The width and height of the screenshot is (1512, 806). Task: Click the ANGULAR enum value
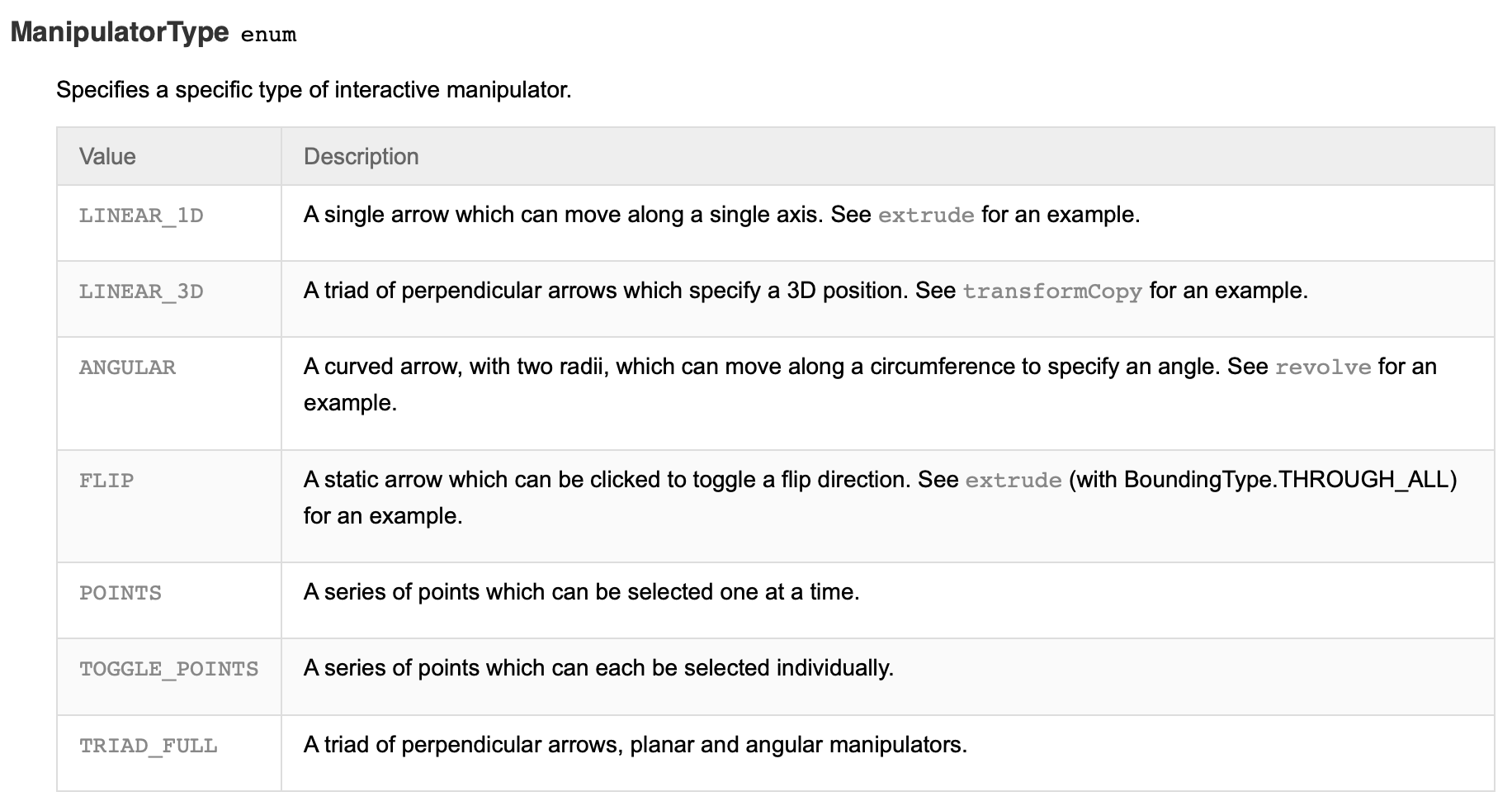127,367
